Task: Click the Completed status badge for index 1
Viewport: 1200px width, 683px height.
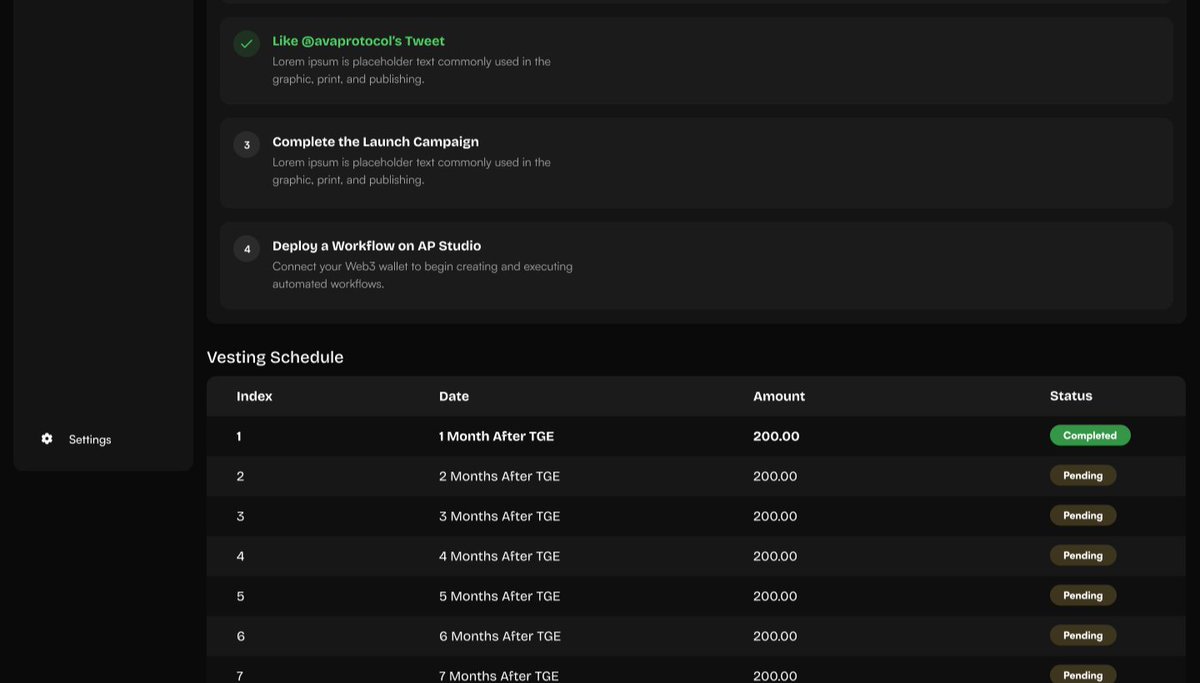Action: point(1089,435)
